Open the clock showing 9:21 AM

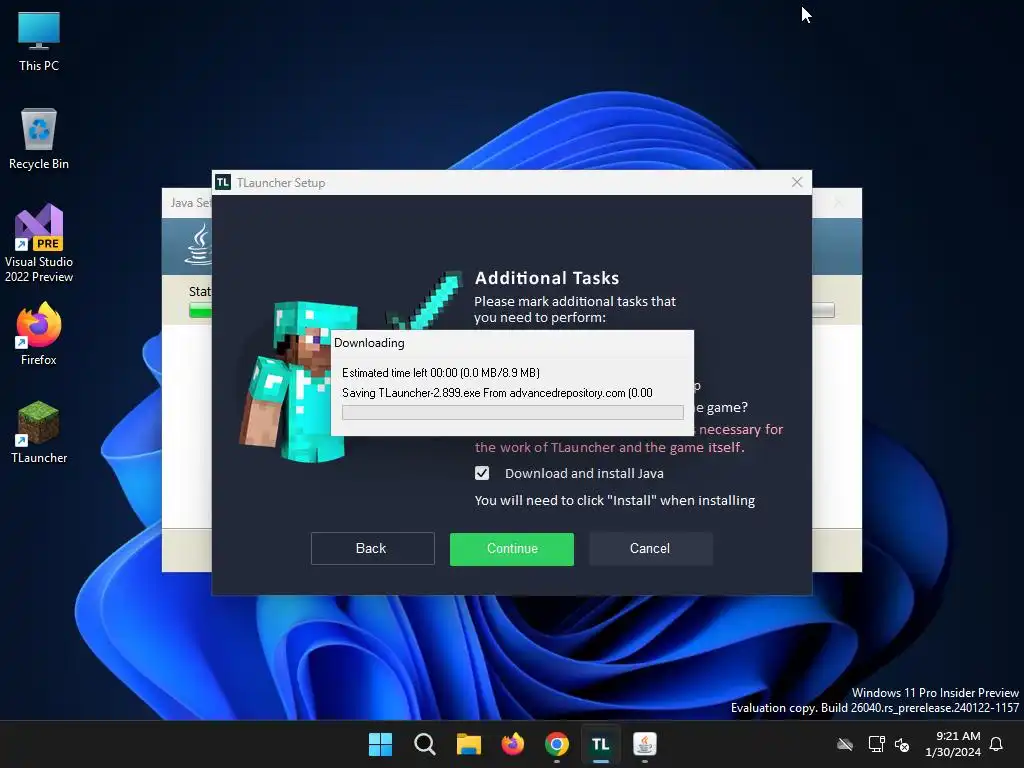[953, 744]
